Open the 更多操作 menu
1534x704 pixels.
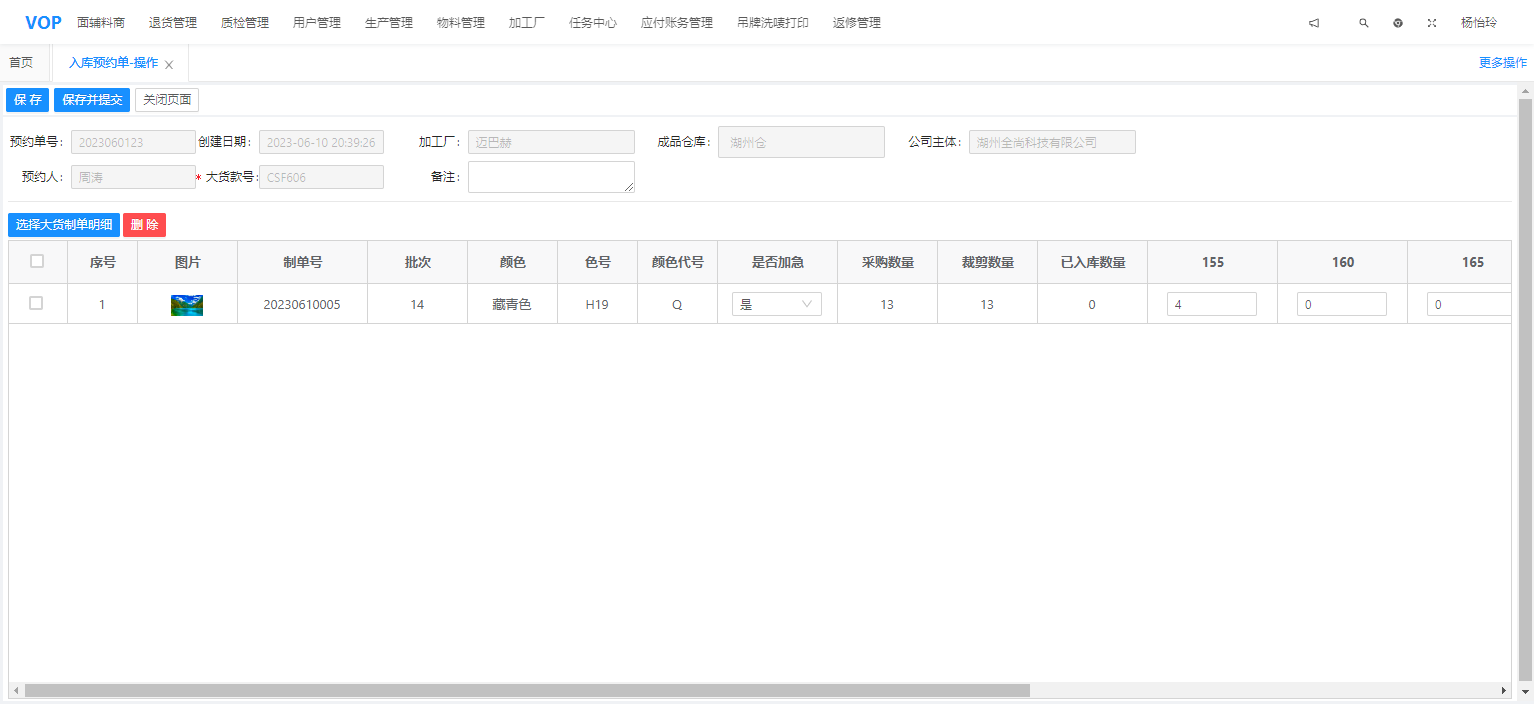pos(1502,62)
